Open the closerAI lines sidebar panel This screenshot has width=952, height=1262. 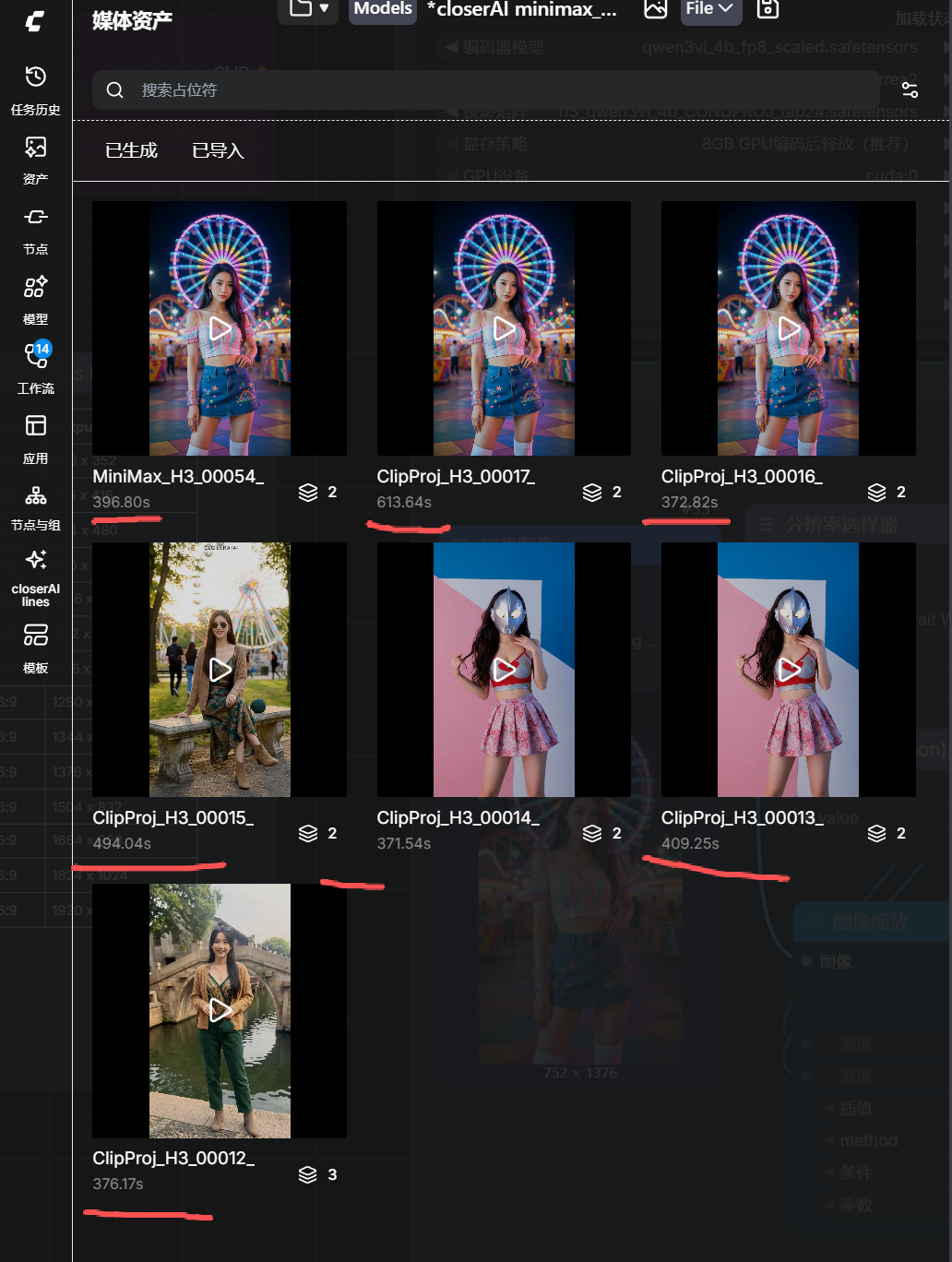(36, 578)
